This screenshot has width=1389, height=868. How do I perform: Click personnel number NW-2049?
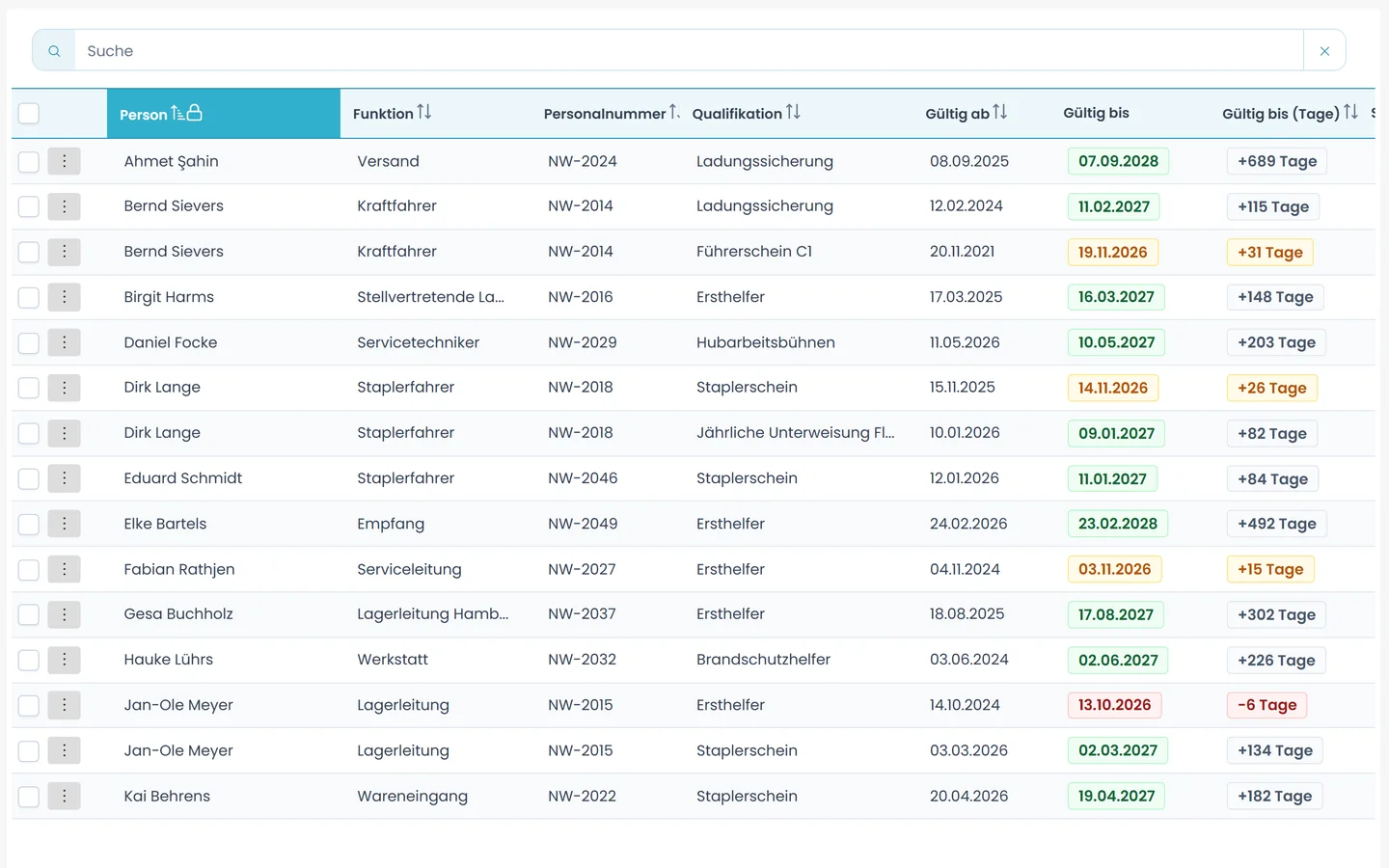click(583, 524)
